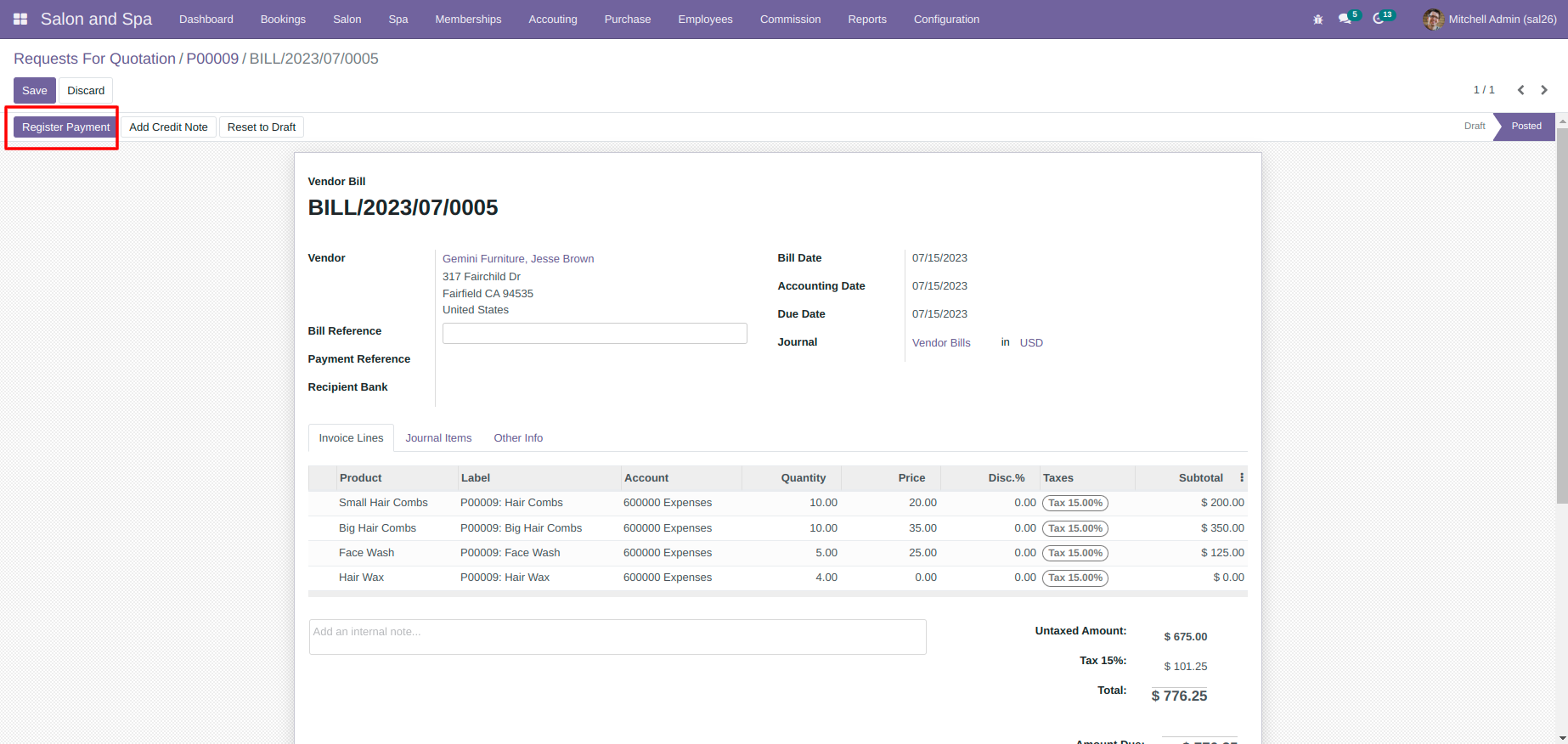Click the Bill Reference input field
Screen dimensions: 1568x744
tap(595, 333)
